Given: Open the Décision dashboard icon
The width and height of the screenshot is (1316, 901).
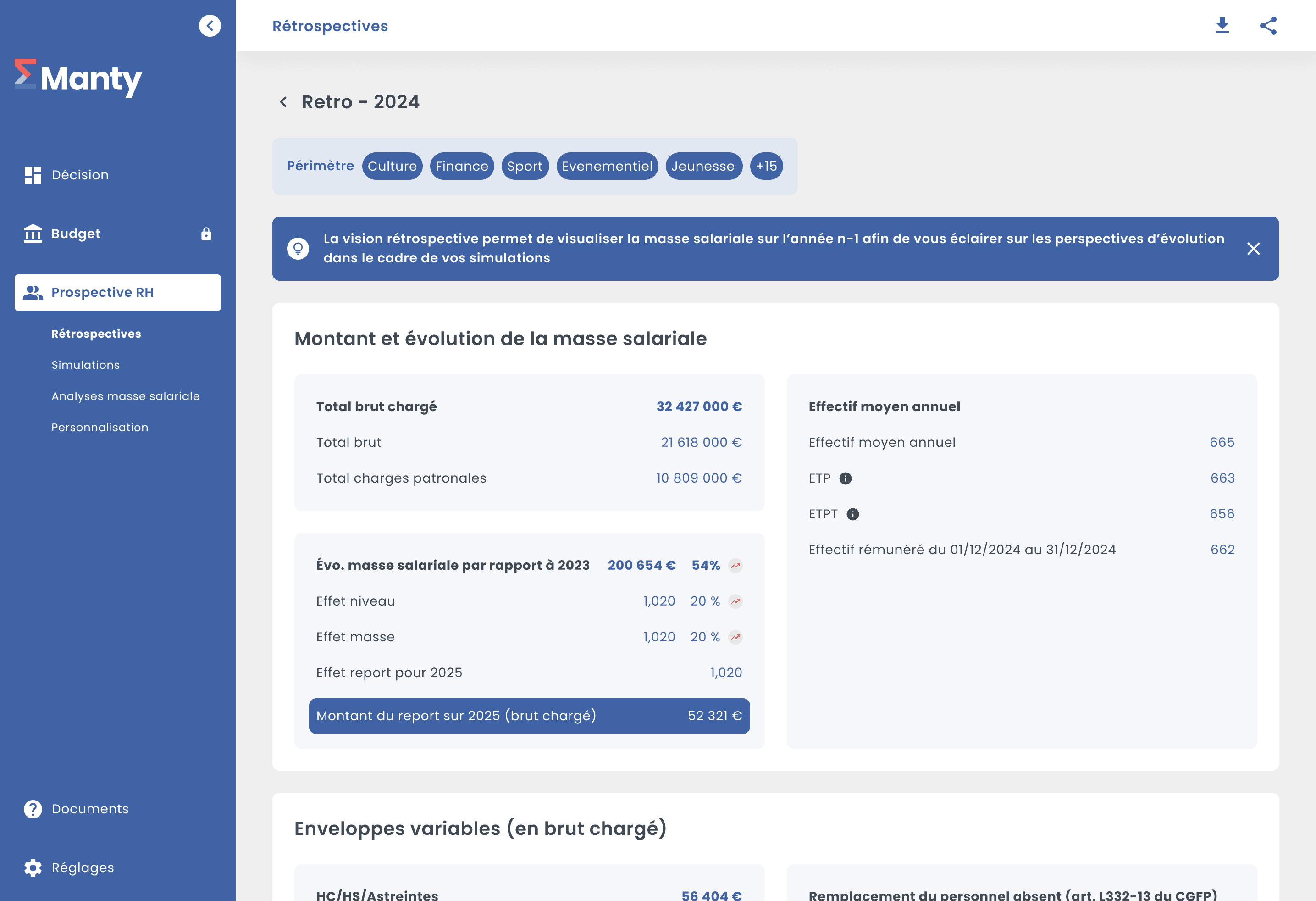Looking at the screenshot, I should [x=33, y=175].
